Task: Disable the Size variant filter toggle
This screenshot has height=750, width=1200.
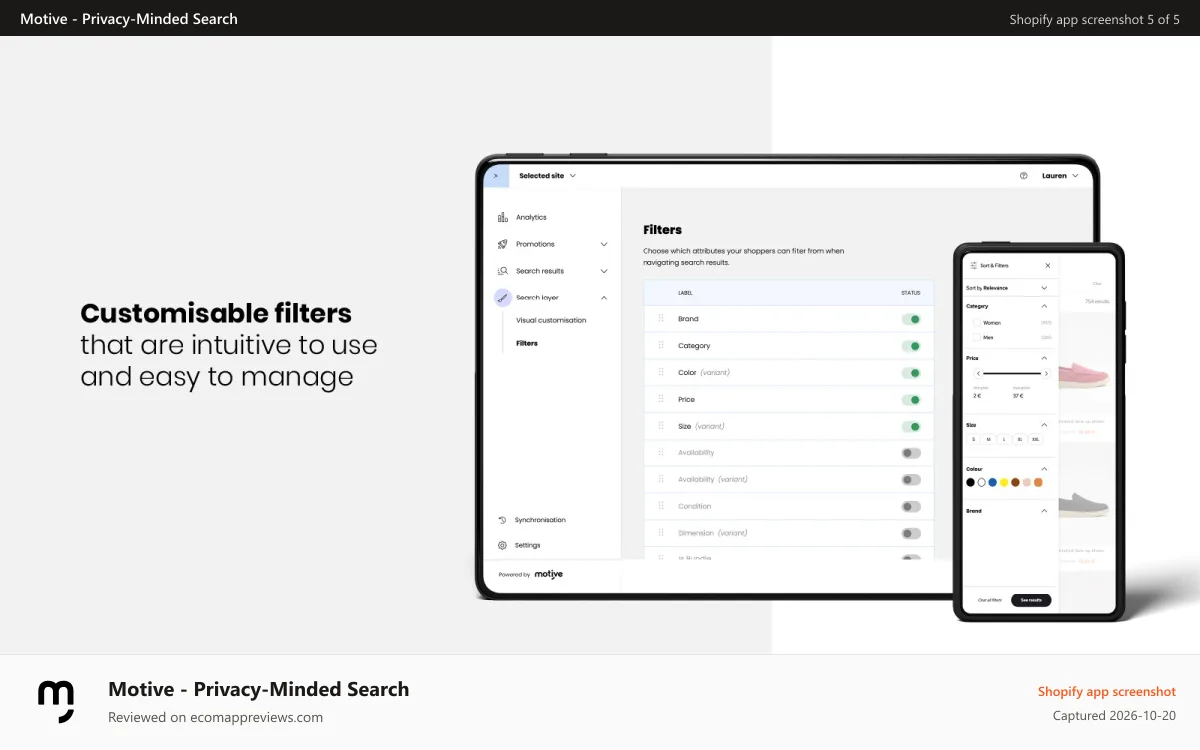Action: [911, 426]
